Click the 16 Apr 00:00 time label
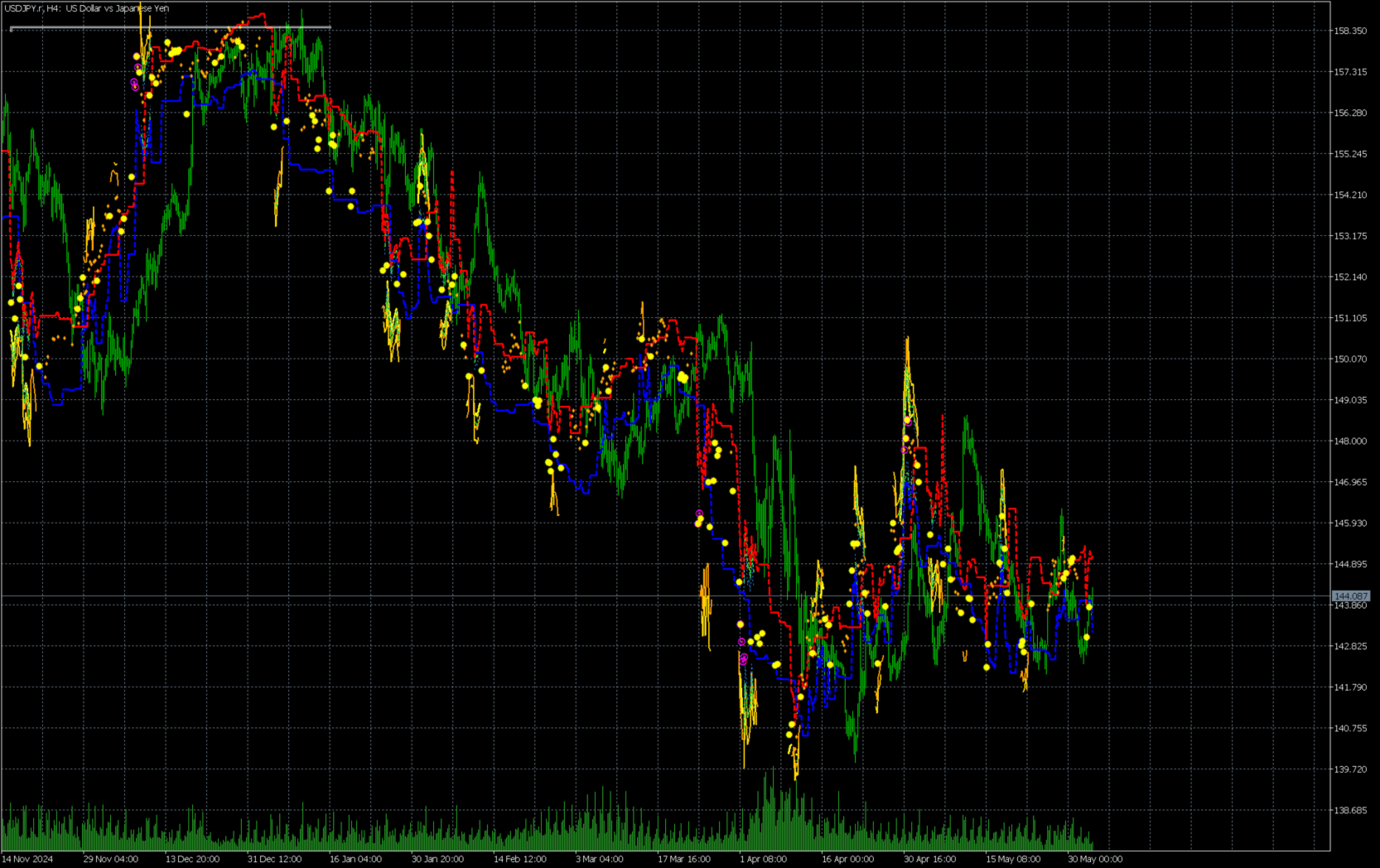This screenshot has width=1380, height=868. coord(848,859)
